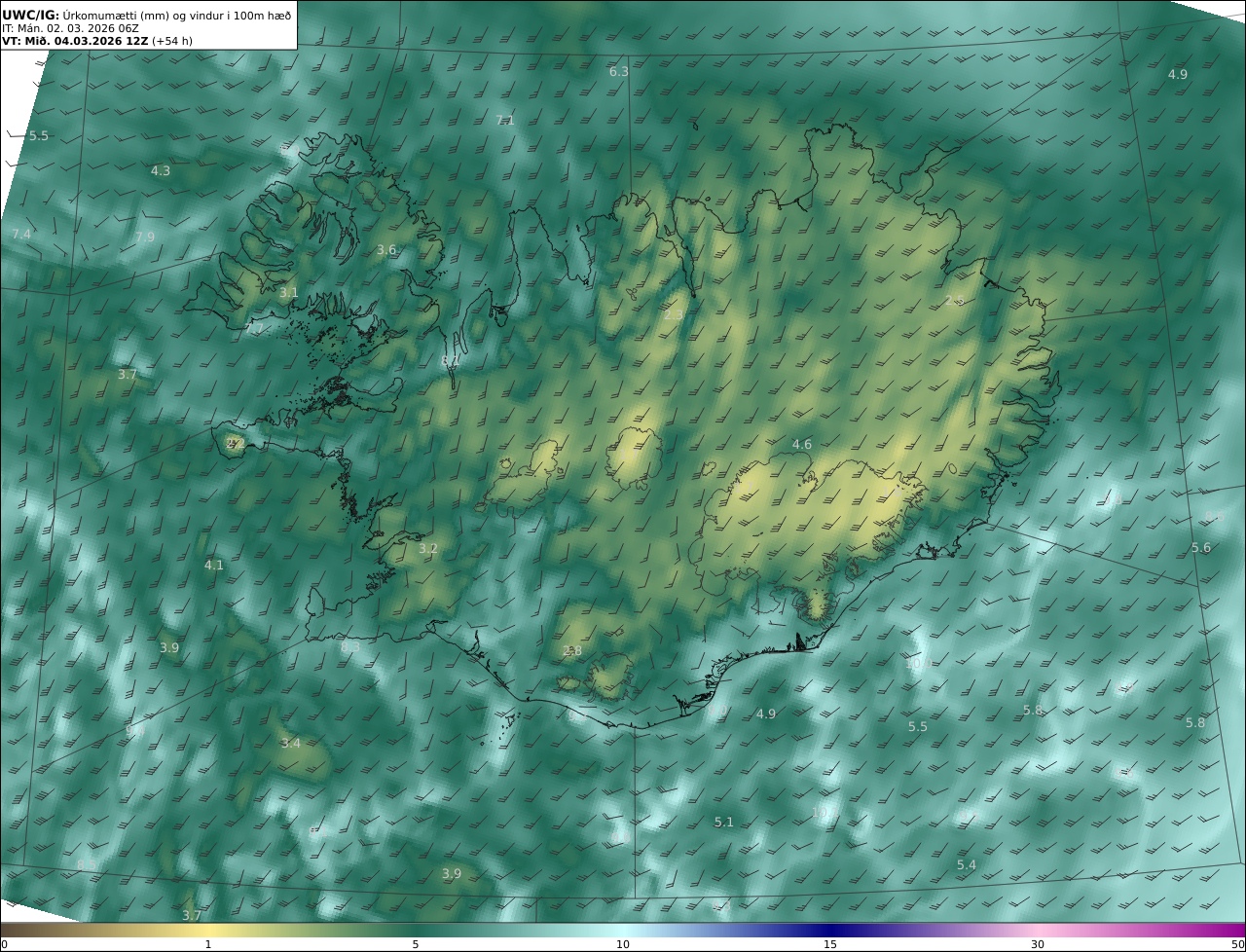Click the colorbar tick label 50
This screenshot has width=1246, height=952.
pos(1238,944)
